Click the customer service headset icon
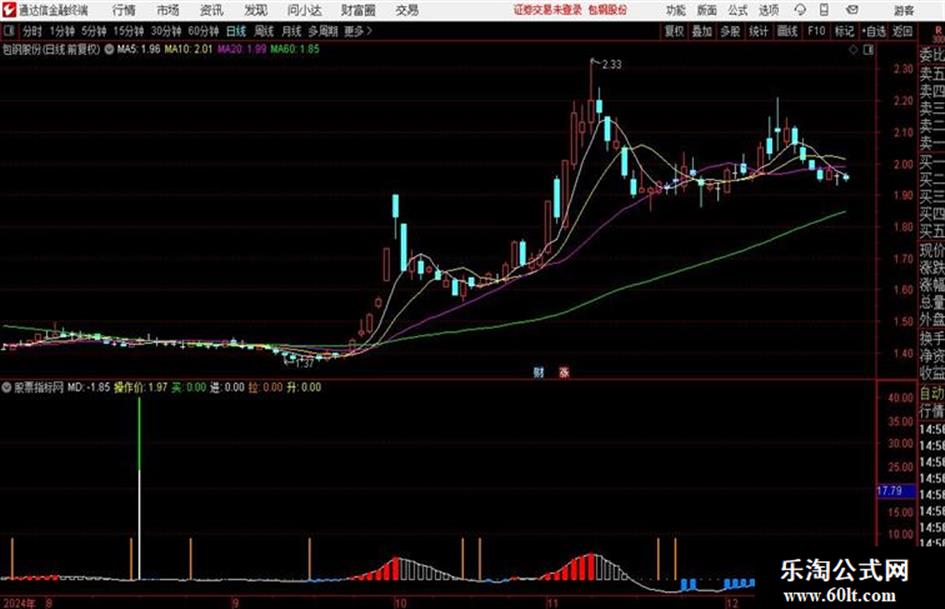Image resolution: width=945 pixels, height=609 pixels. point(800,10)
